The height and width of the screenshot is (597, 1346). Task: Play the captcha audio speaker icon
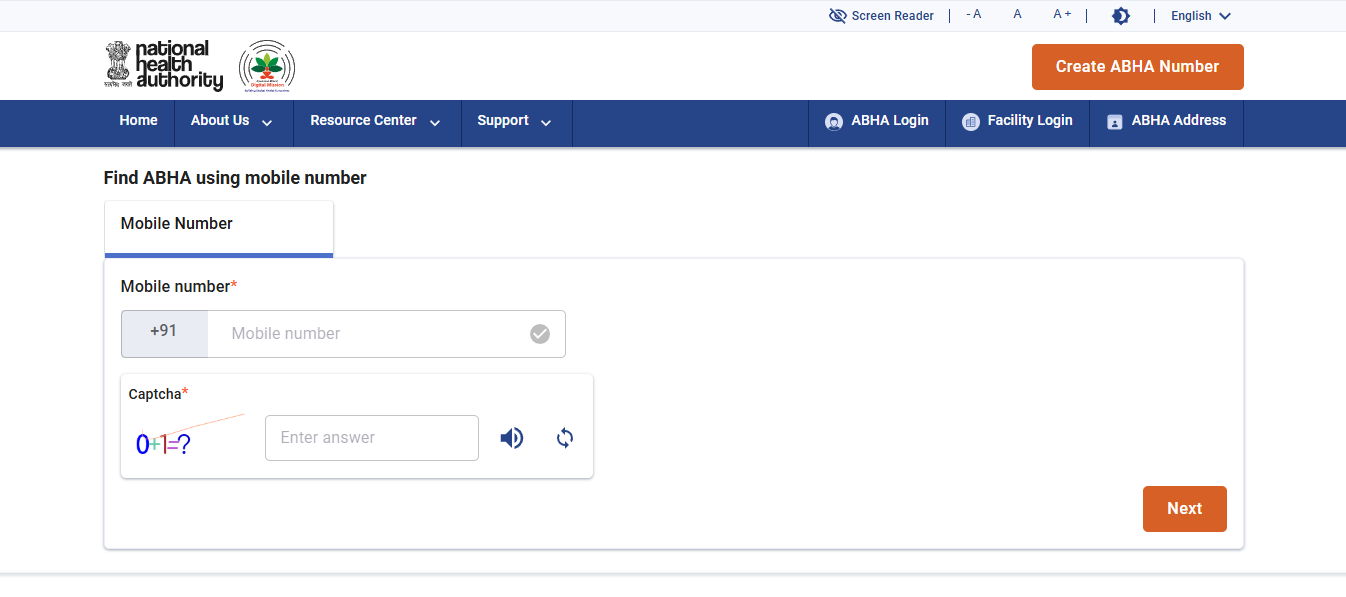pyautogui.click(x=512, y=438)
